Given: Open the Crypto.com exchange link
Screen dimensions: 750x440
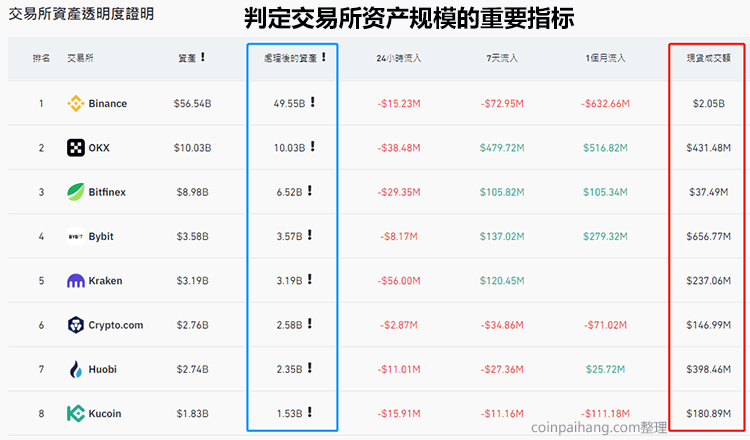Looking at the screenshot, I should [116, 325].
